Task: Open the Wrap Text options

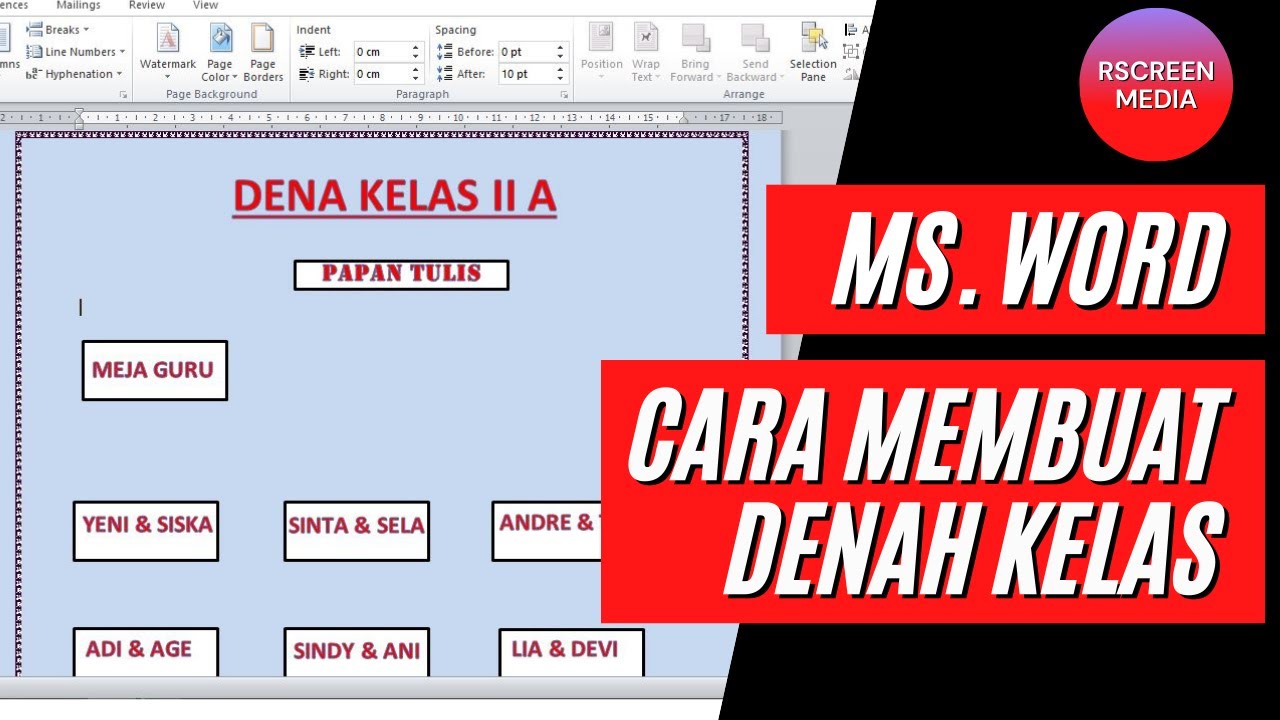Action: click(646, 53)
